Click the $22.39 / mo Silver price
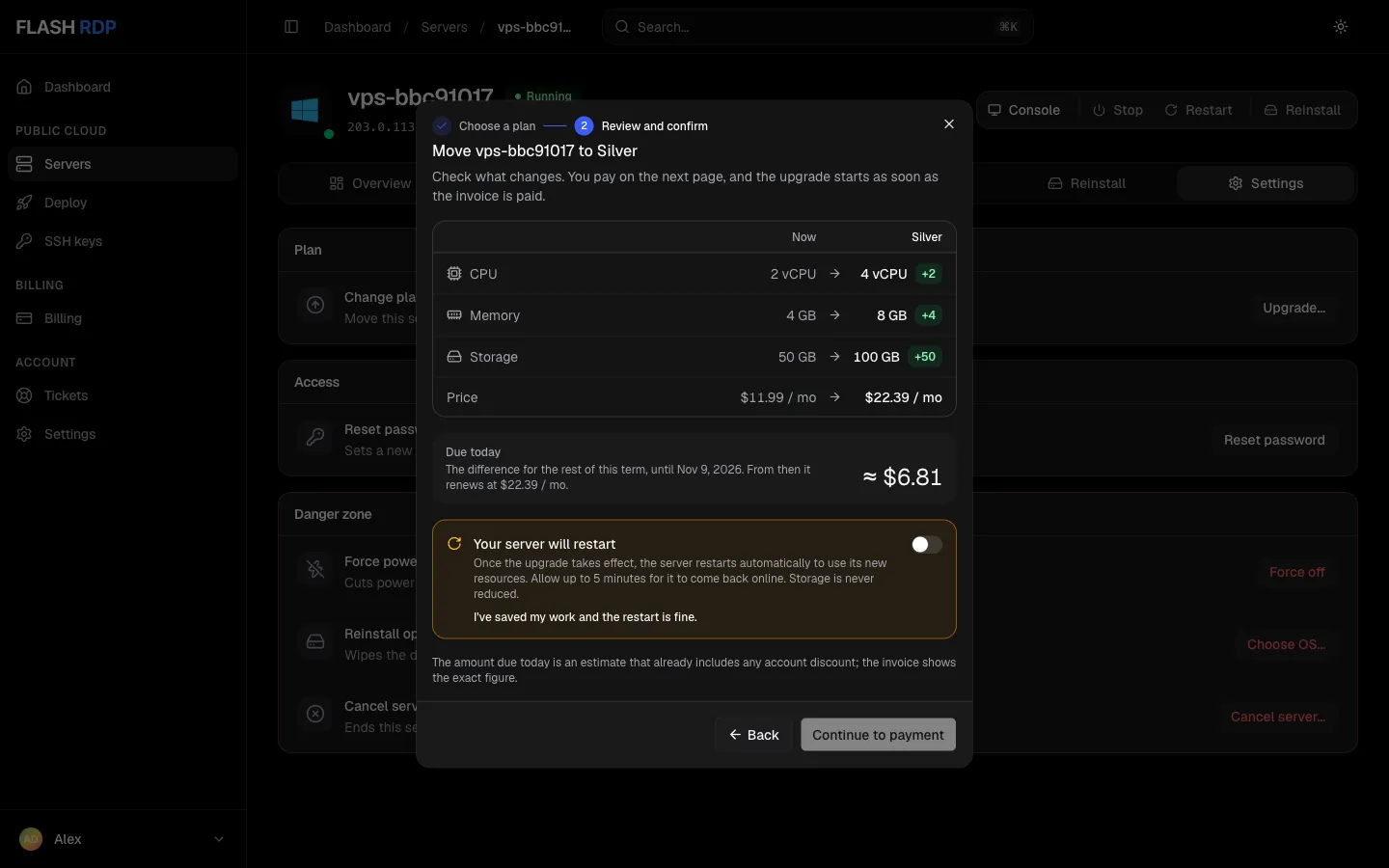Viewport: 1389px width, 868px height. click(x=904, y=397)
